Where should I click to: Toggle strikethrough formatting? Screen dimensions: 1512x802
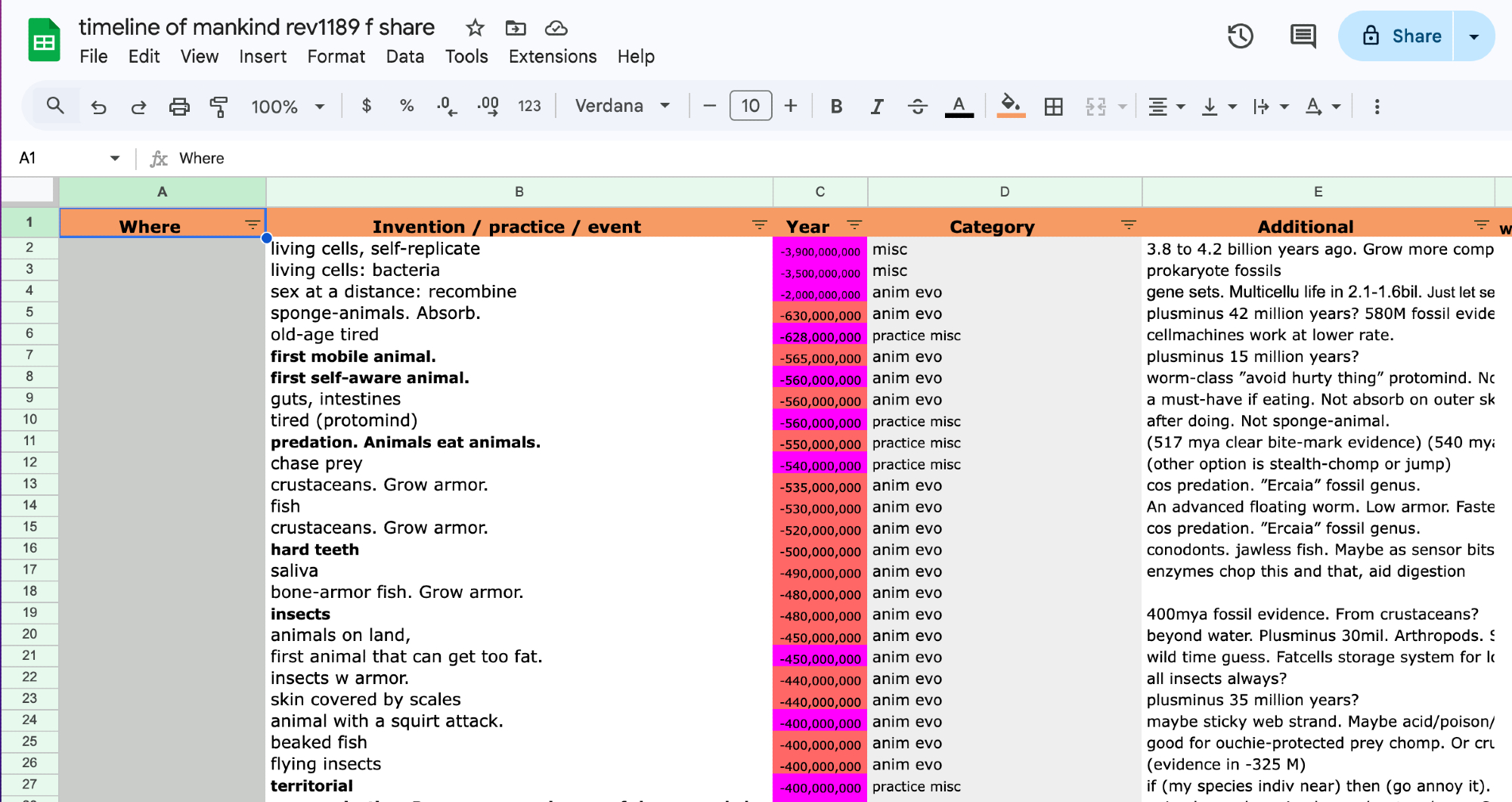[x=917, y=107]
